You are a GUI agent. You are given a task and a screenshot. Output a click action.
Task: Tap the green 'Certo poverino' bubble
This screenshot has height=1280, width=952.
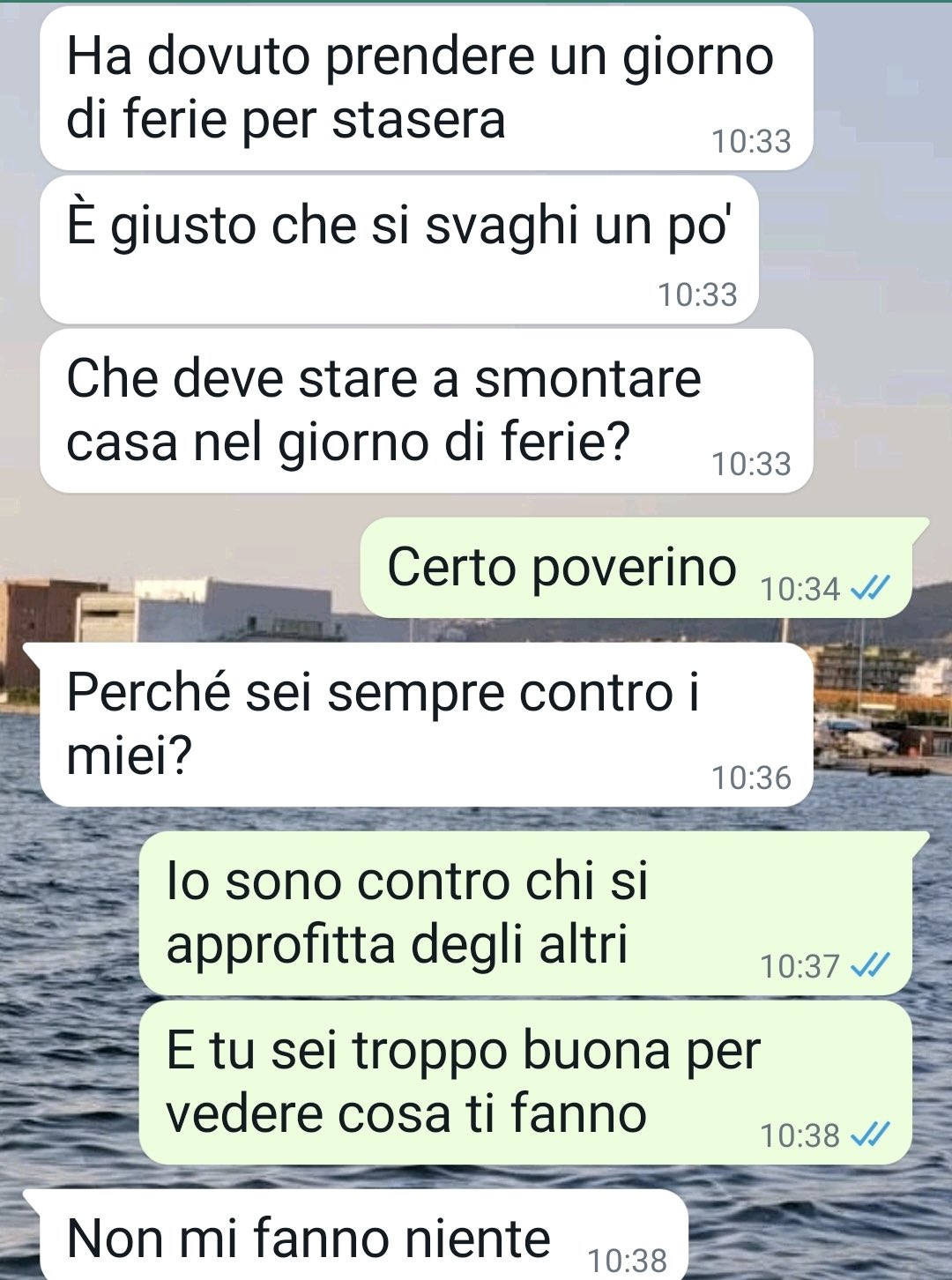[636, 568]
